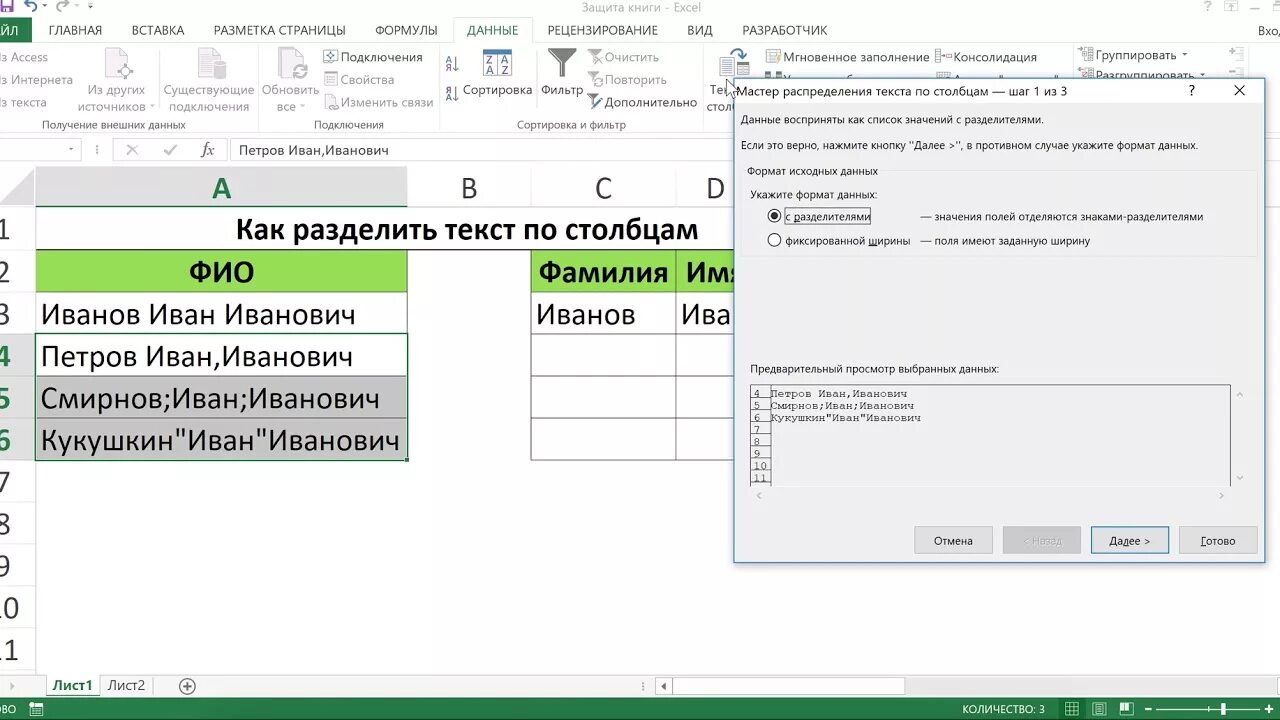Click the Clear filter (Очистить) command
Screen dimensions: 1280x720
[623, 57]
